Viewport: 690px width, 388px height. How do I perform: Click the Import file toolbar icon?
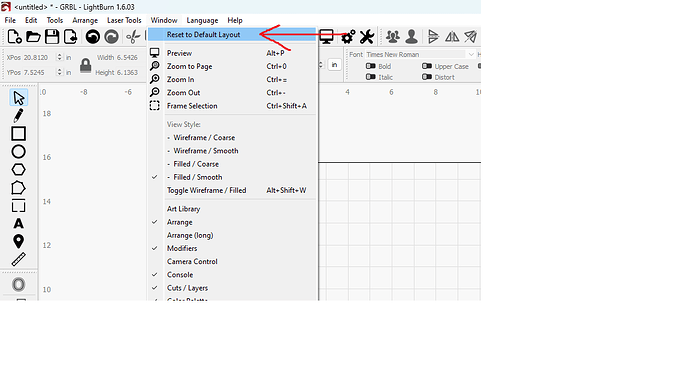[x=70, y=37]
